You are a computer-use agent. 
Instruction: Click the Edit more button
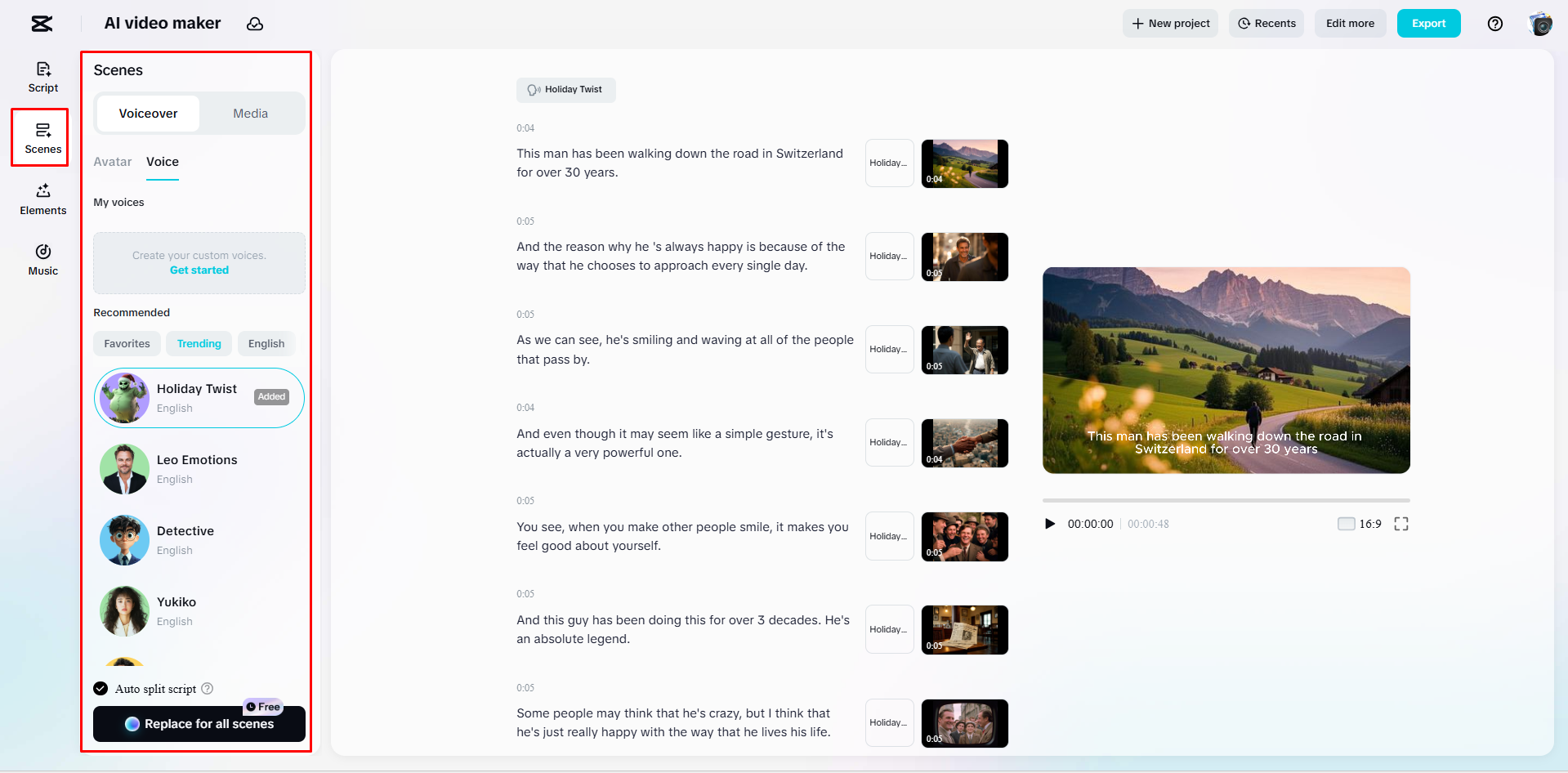point(1350,24)
